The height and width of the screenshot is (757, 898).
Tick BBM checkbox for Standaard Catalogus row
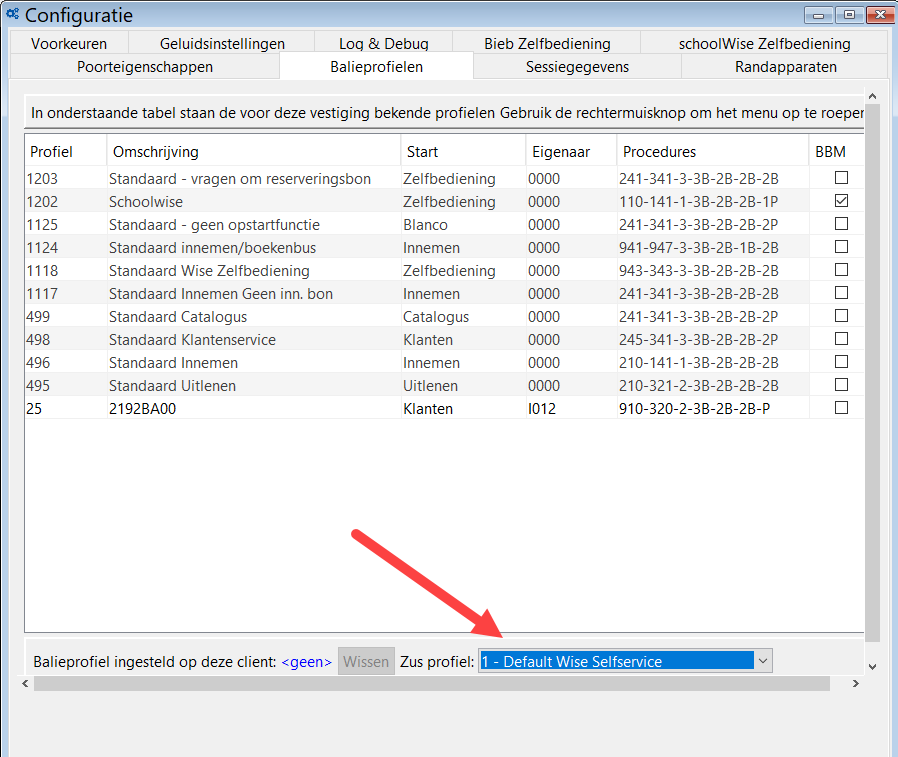point(841,316)
